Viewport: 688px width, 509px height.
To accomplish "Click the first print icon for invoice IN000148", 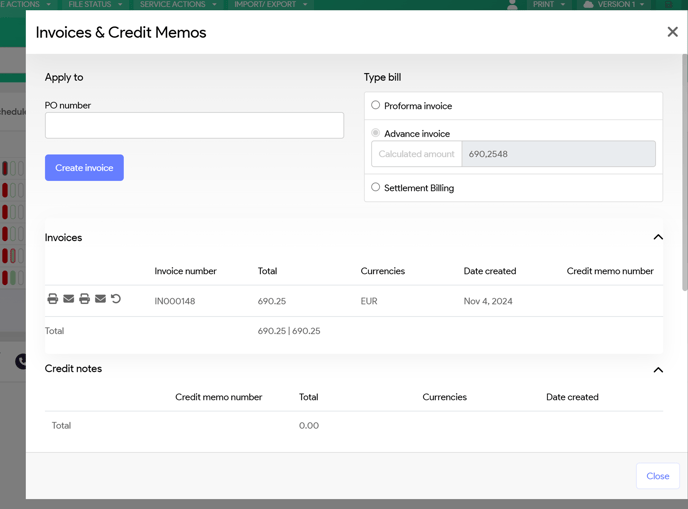I will click(x=53, y=299).
